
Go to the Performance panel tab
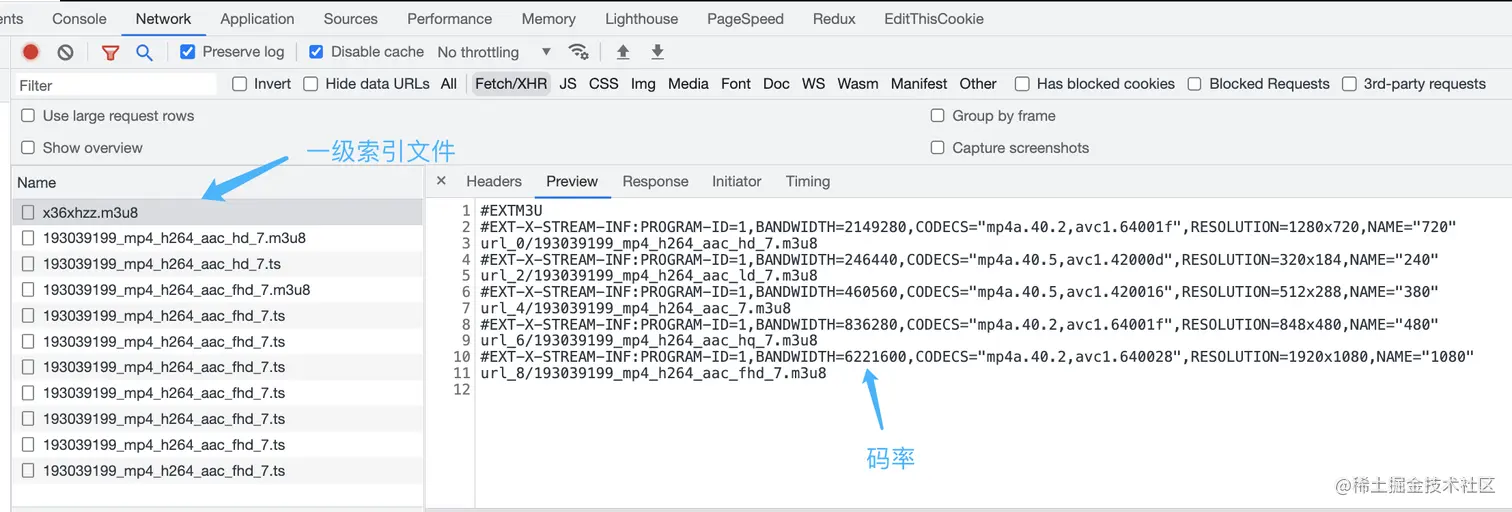tap(450, 19)
